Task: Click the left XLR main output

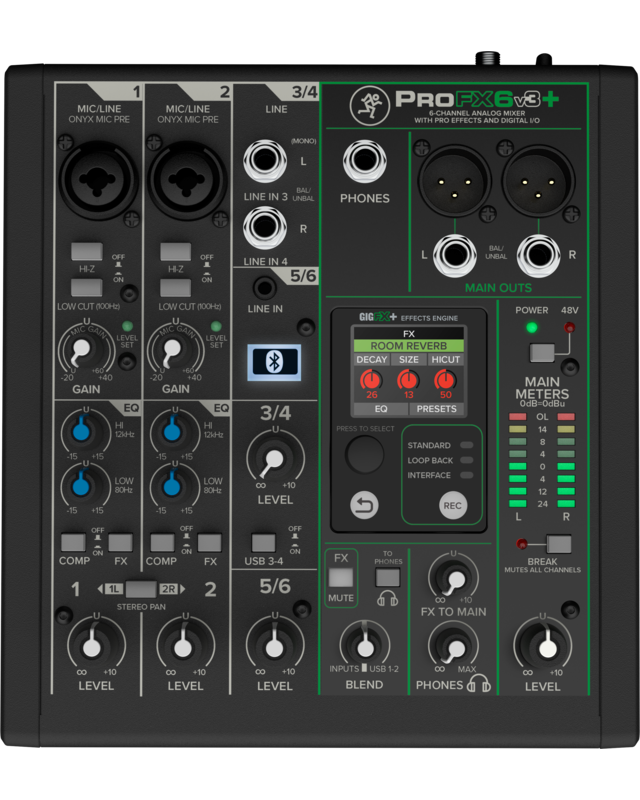Action: 454,181
